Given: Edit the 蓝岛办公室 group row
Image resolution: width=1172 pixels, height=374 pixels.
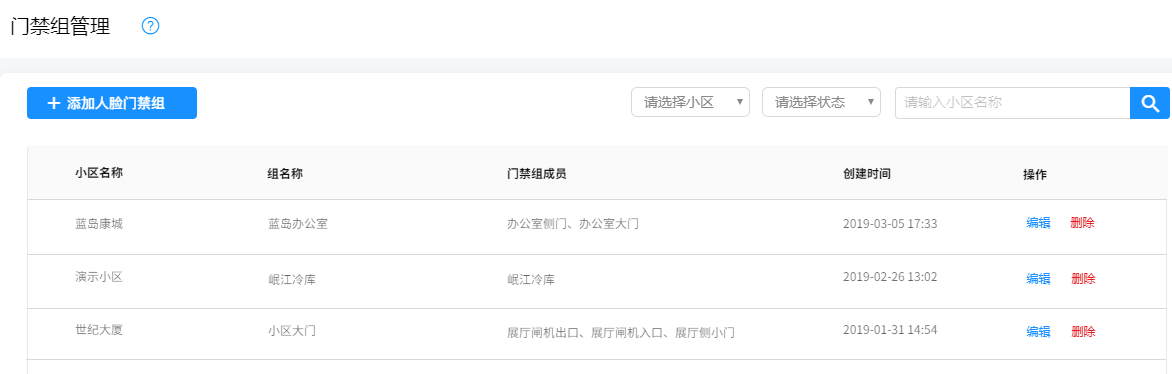Looking at the screenshot, I should click(1038, 223).
